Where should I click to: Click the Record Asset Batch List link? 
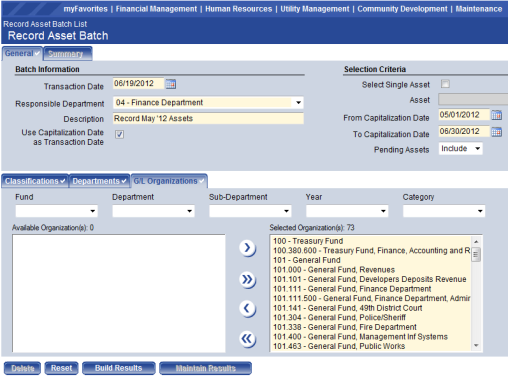(x=45, y=24)
